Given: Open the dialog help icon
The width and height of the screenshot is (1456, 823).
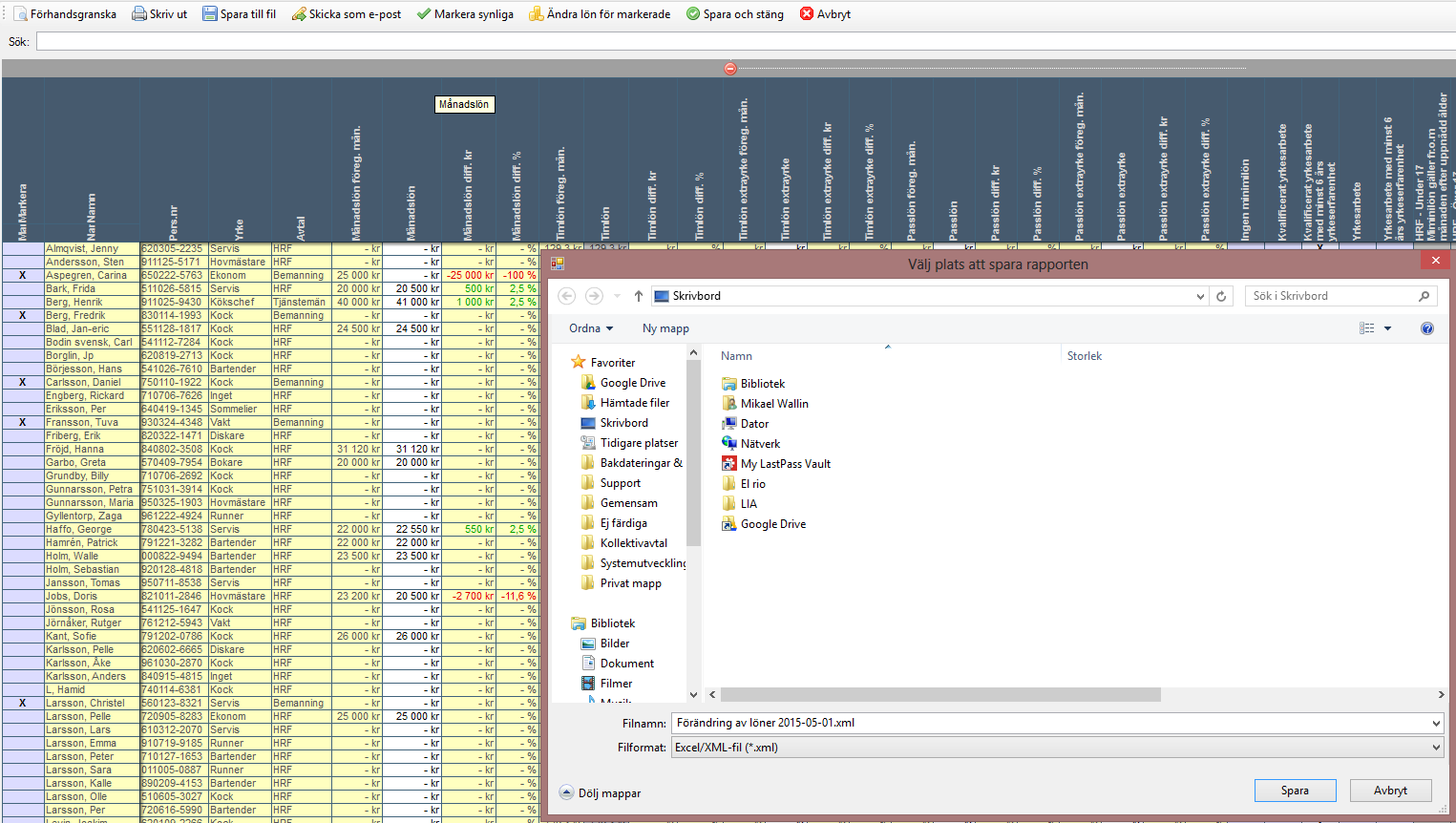Looking at the screenshot, I should click(x=1427, y=328).
